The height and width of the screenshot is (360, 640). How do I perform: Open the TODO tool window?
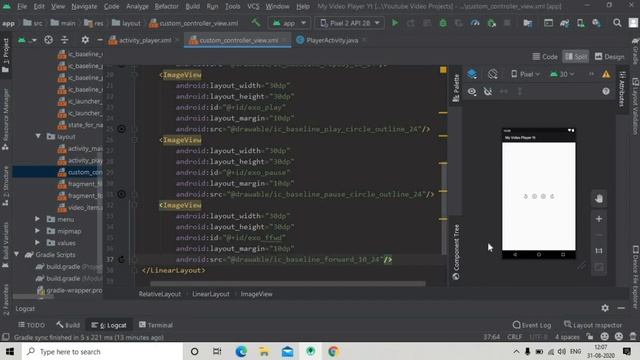click(31, 325)
